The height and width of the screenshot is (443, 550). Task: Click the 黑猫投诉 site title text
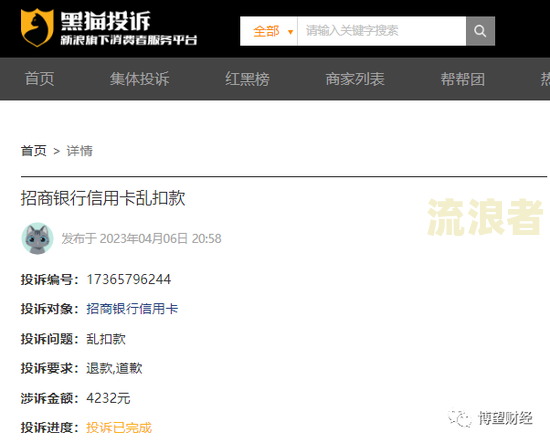click(106, 21)
